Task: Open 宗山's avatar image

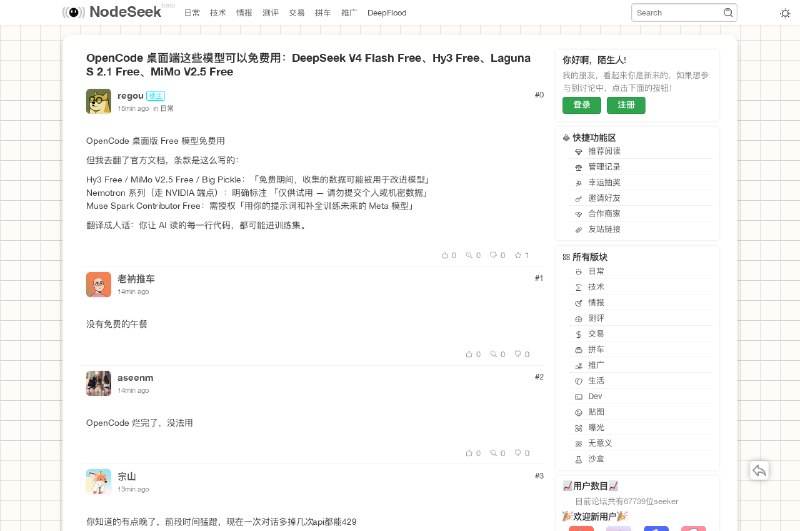Action: 98,482
